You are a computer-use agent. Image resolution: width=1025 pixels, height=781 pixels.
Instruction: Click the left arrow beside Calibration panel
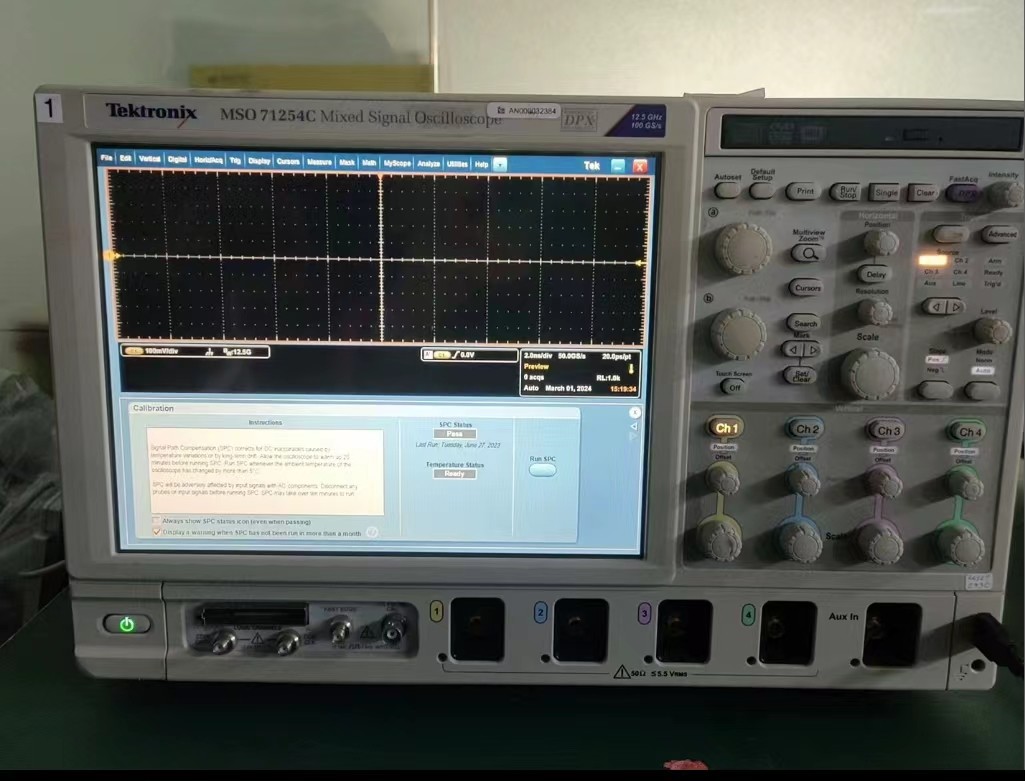click(x=633, y=427)
